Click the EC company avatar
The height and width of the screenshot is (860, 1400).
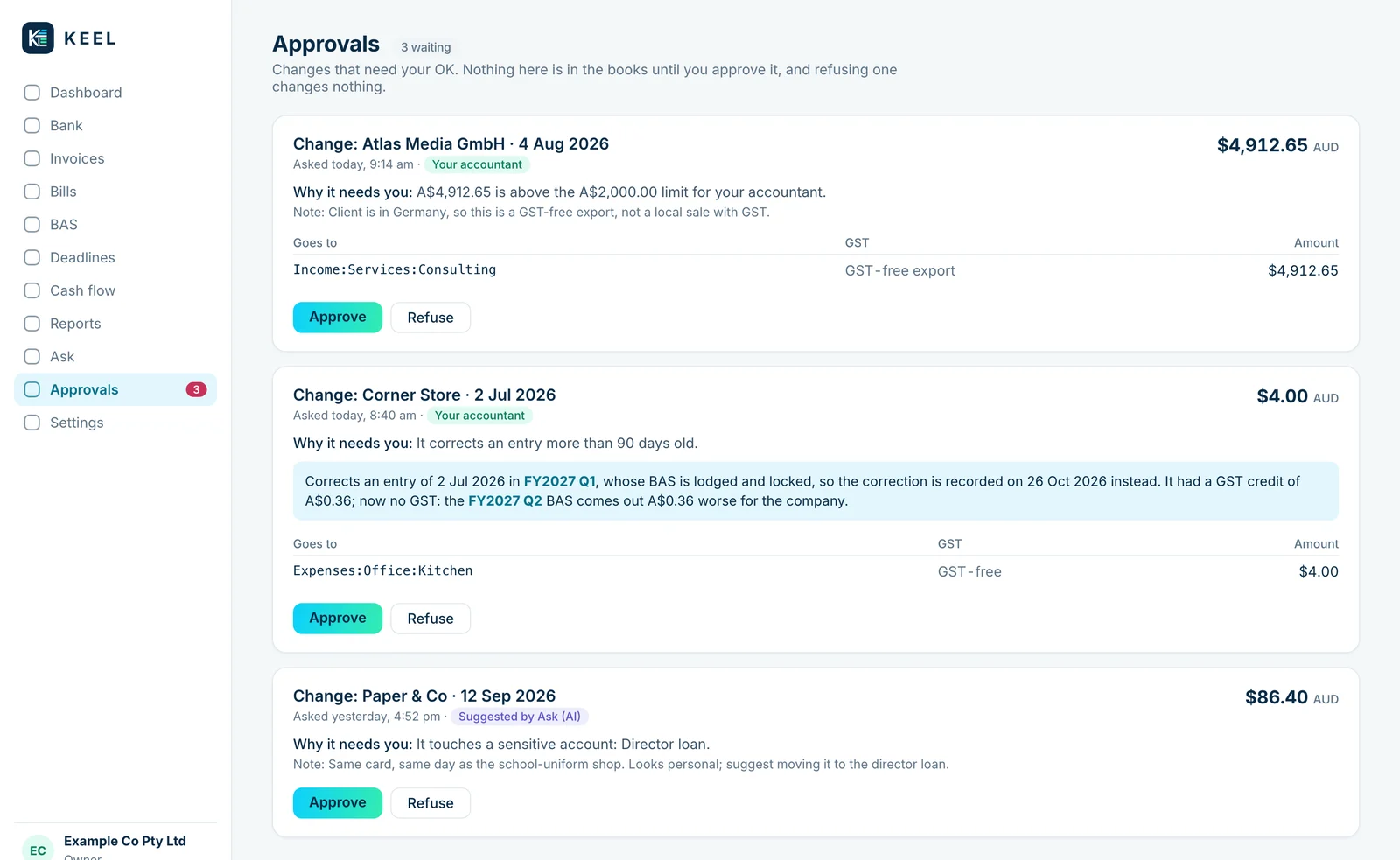click(x=38, y=849)
